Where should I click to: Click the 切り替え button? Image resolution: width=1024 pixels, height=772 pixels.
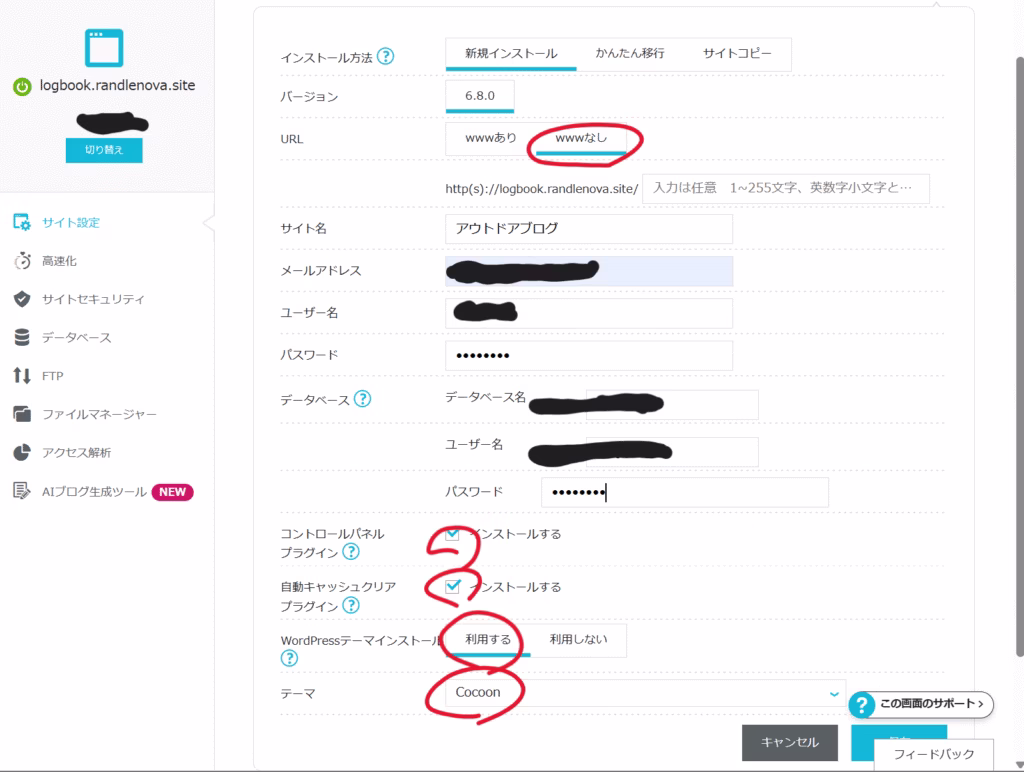pos(104,150)
